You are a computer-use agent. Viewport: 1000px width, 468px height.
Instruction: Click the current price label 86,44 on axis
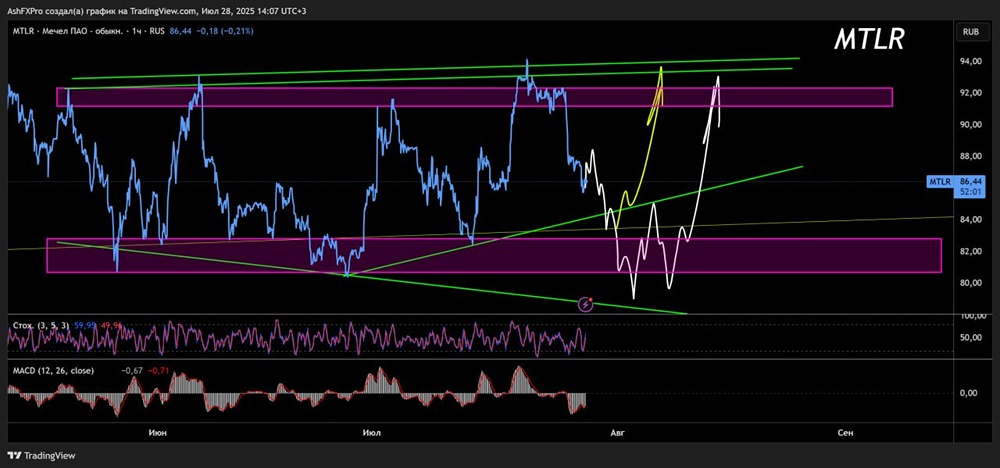tap(973, 180)
